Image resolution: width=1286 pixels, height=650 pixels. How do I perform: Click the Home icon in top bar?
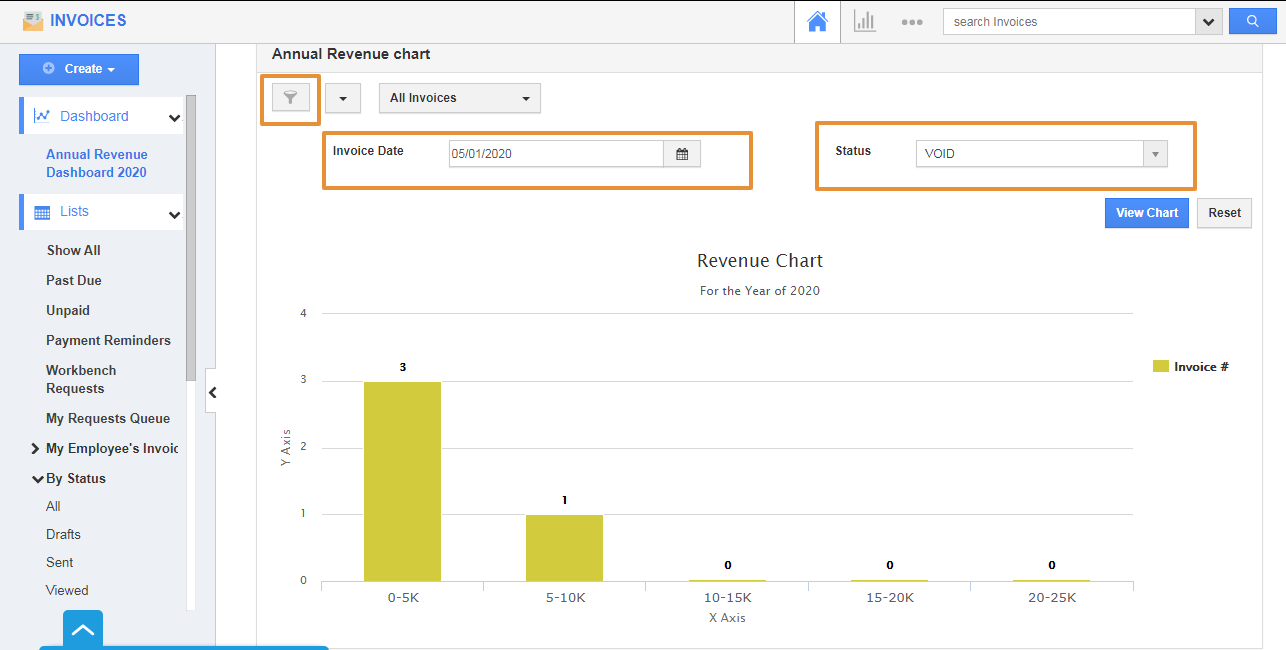[x=817, y=21]
